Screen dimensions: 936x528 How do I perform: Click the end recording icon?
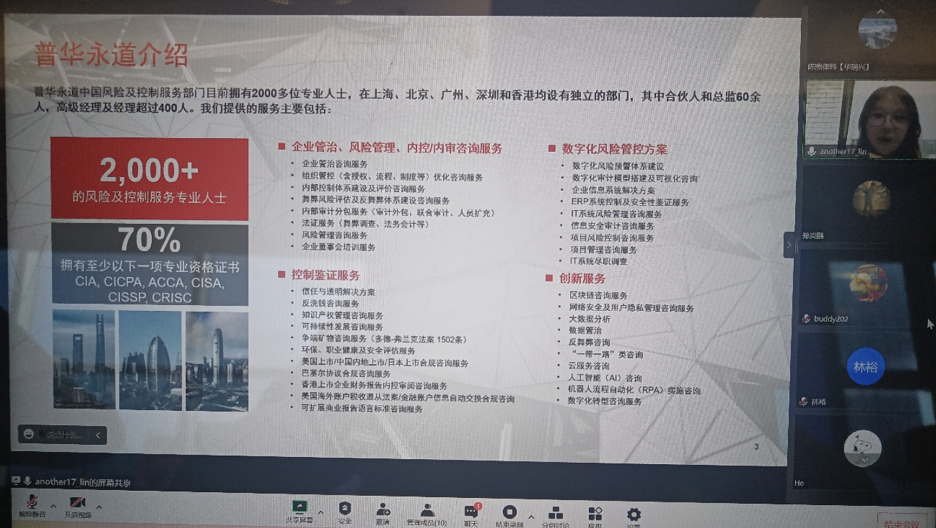[x=509, y=512]
